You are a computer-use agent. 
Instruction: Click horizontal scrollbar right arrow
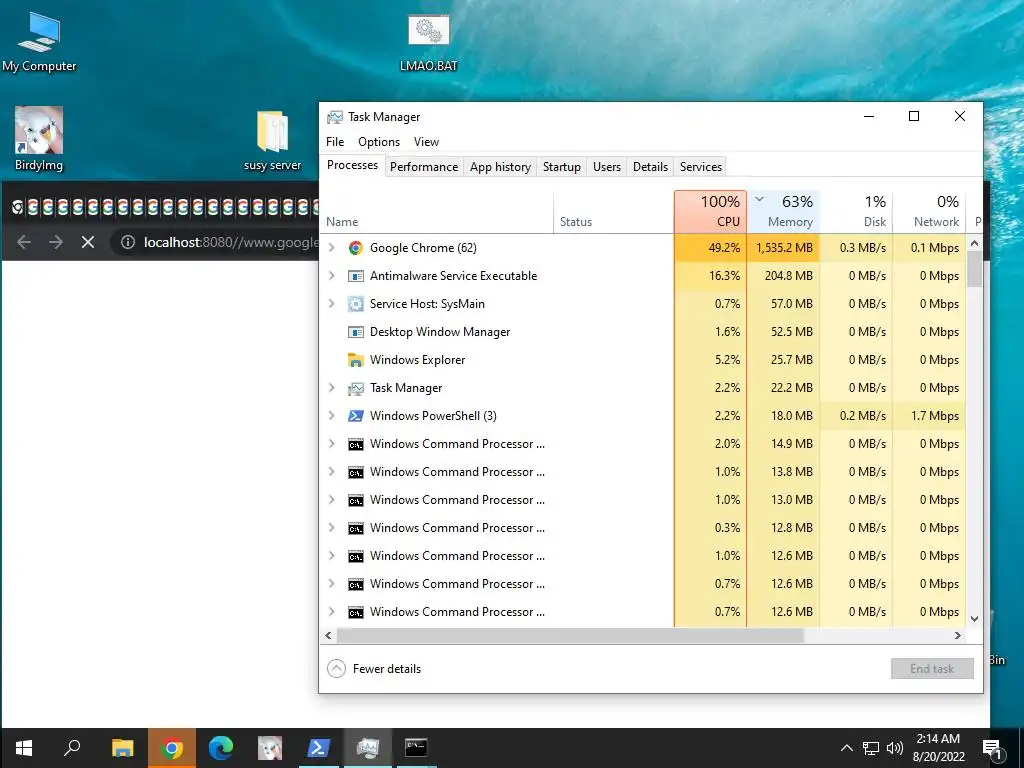[x=957, y=635]
